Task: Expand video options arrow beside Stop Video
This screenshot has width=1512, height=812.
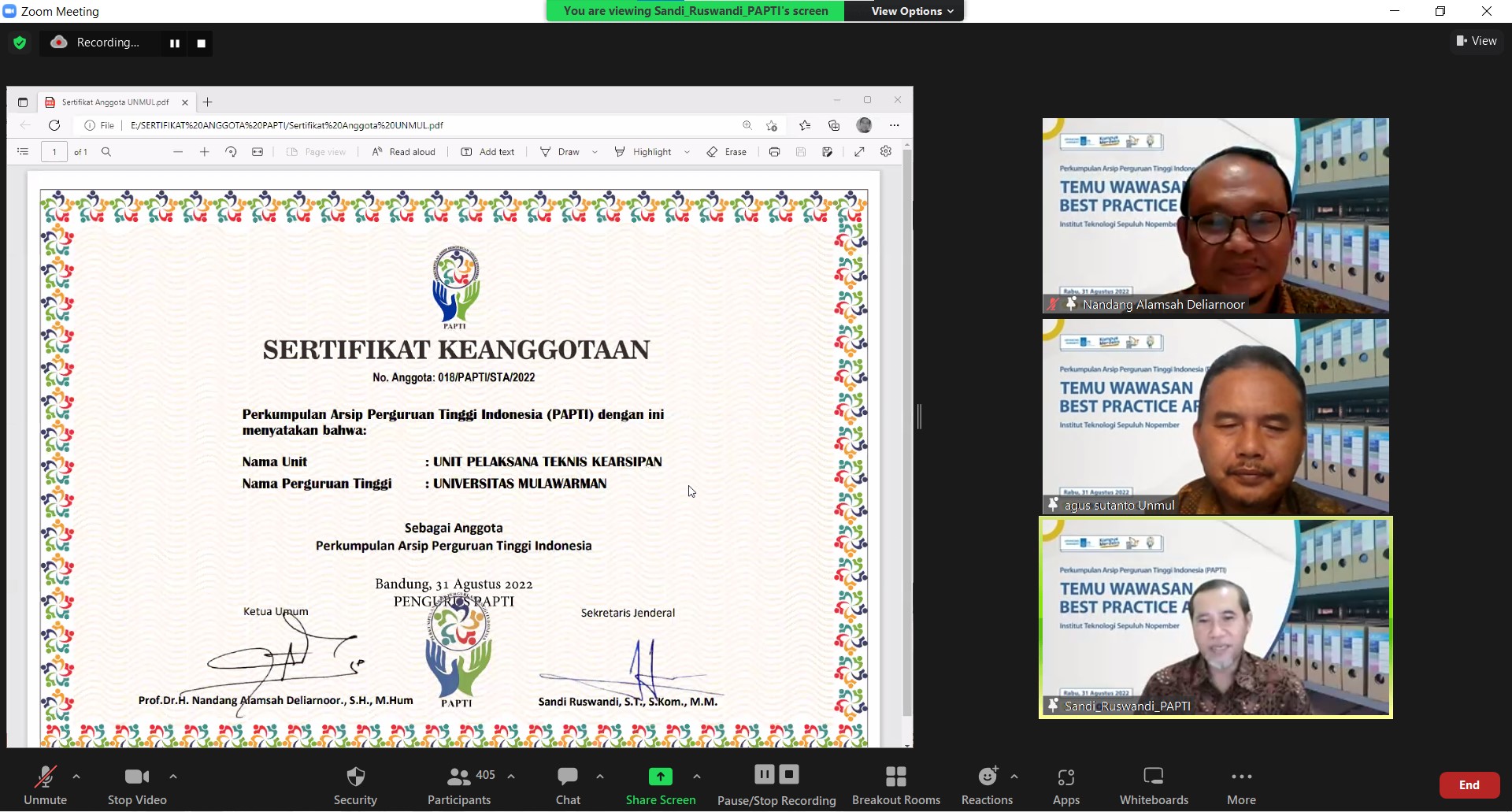Action: [173, 777]
